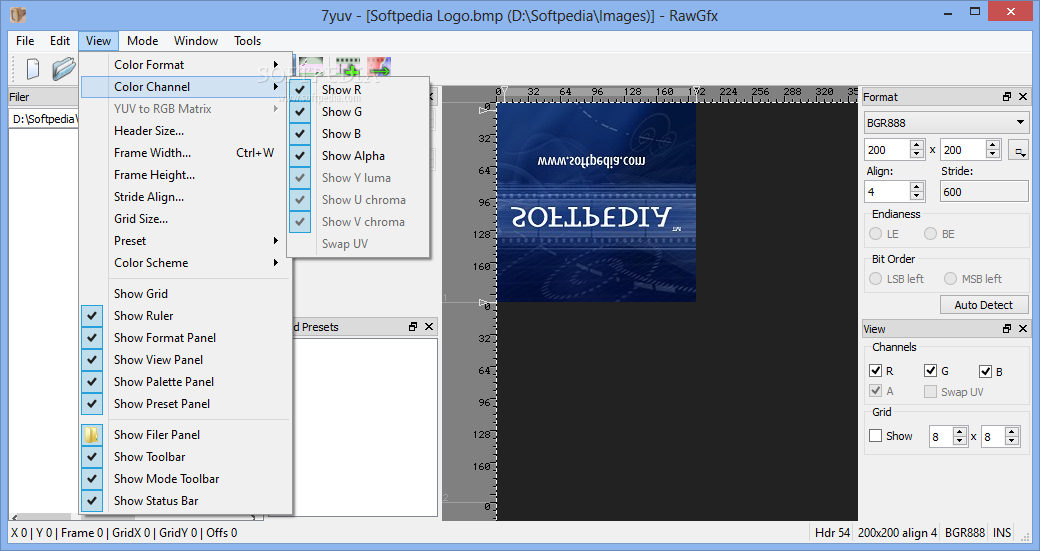
Task: Open the File menu
Action: click(x=25, y=40)
